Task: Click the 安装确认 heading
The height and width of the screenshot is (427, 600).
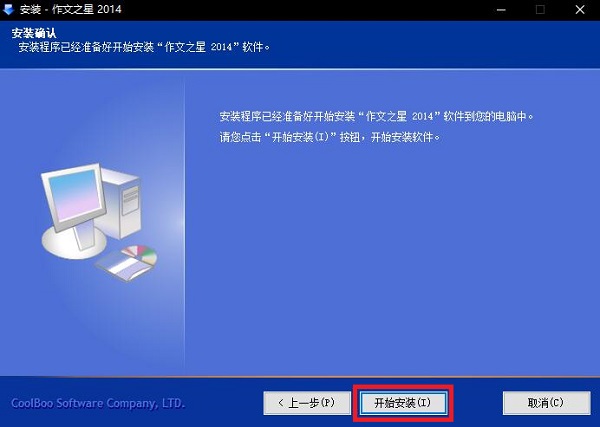Action: click(x=34, y=33)
